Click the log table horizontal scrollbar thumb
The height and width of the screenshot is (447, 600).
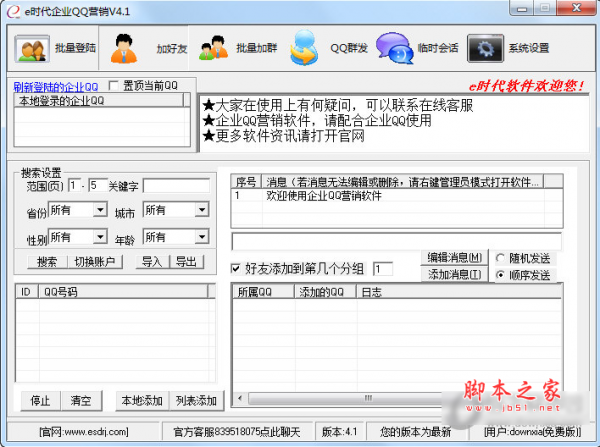pos(368,398)
